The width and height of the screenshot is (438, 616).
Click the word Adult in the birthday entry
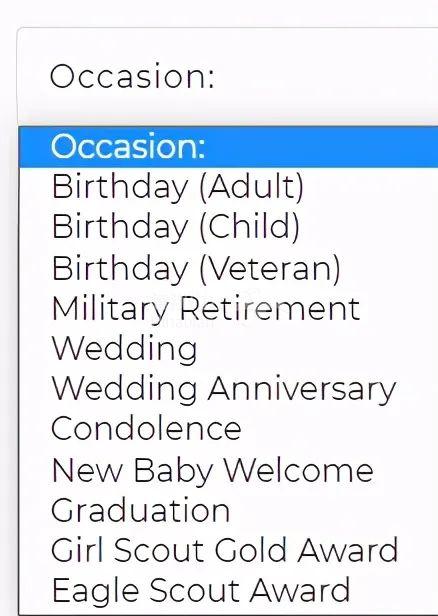[251, 187]
